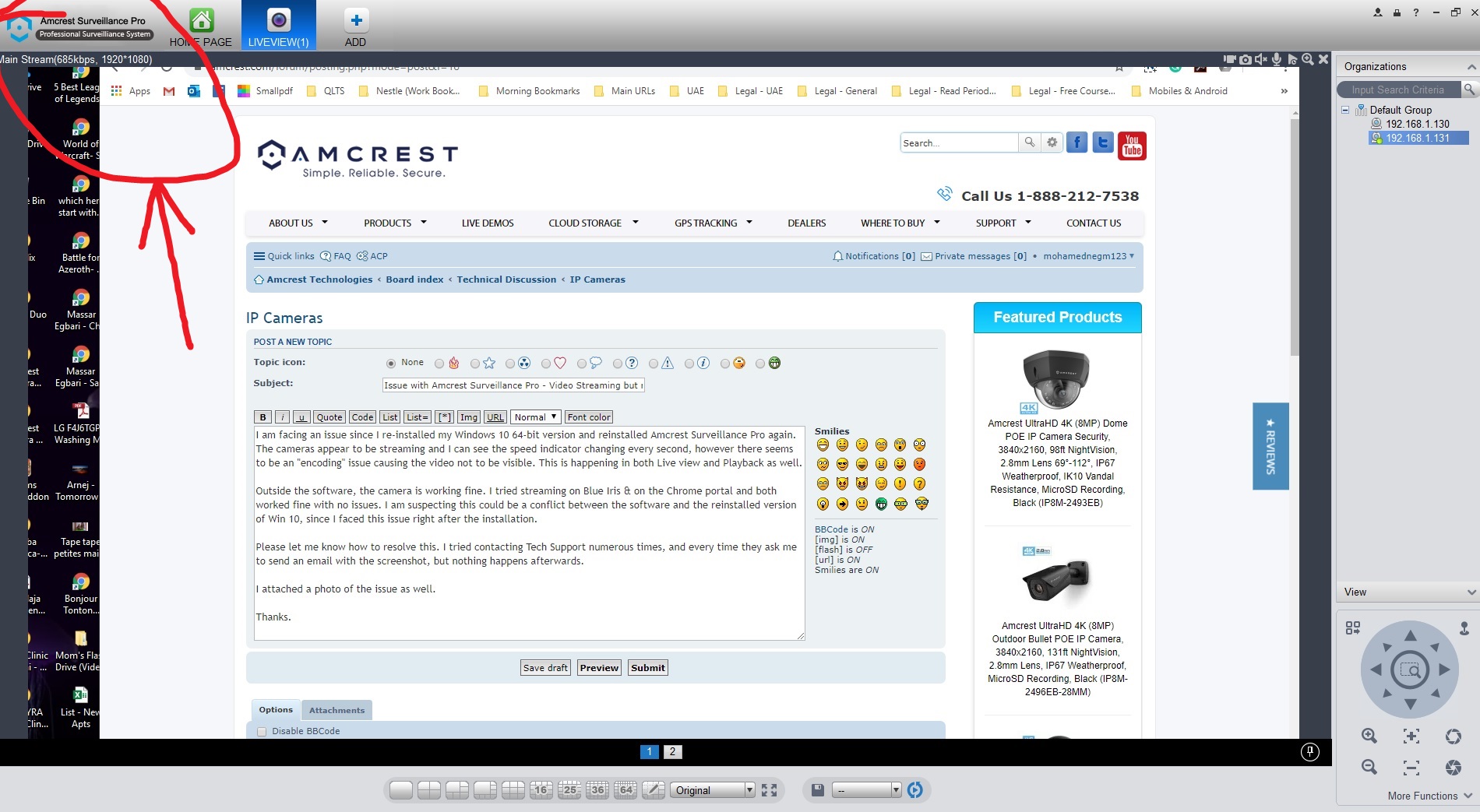
Task: Open the view selection dropdown showing '--'
Action: pos(867,790)
